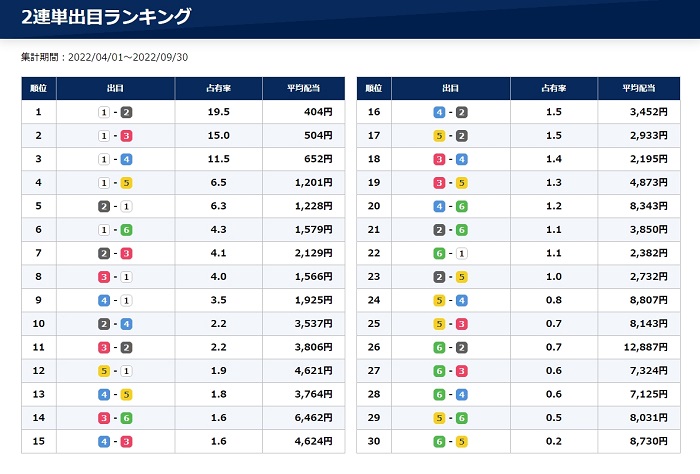Screen dimensions: 700x474
Task: Click the 1-2 combination badge in rank 1
Action: click(x=115, y=113)
